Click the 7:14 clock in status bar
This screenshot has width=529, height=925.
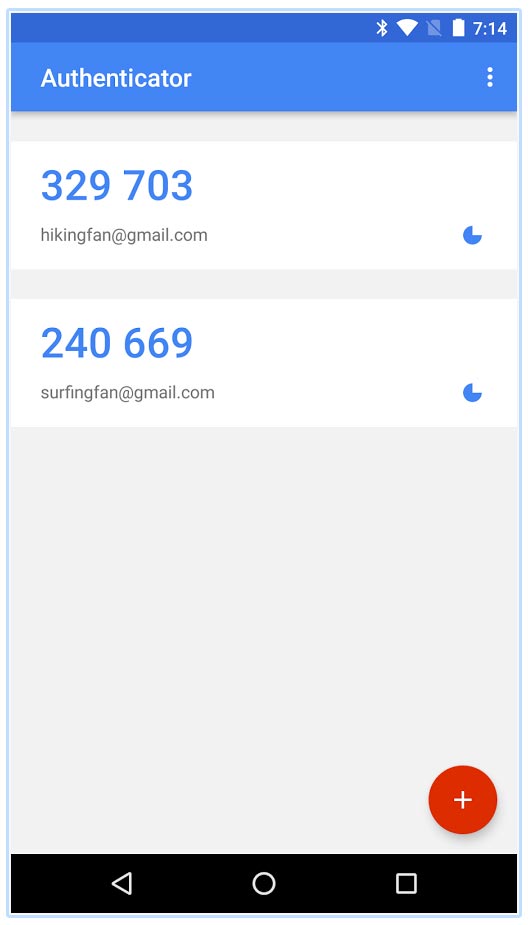(489, 28)
